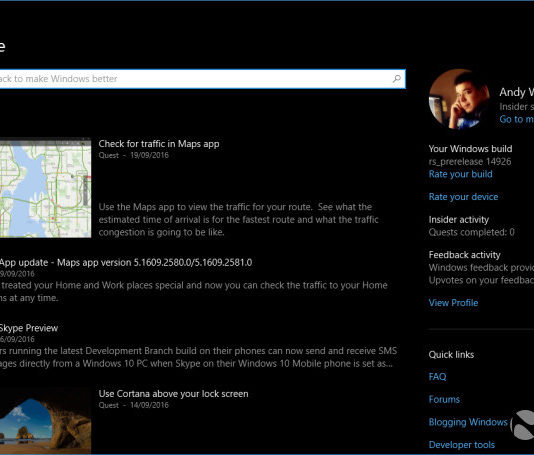534x455 pixels.
Task: Open the Developer tools link
Action: pyautogui.click(x=462, y=444)
